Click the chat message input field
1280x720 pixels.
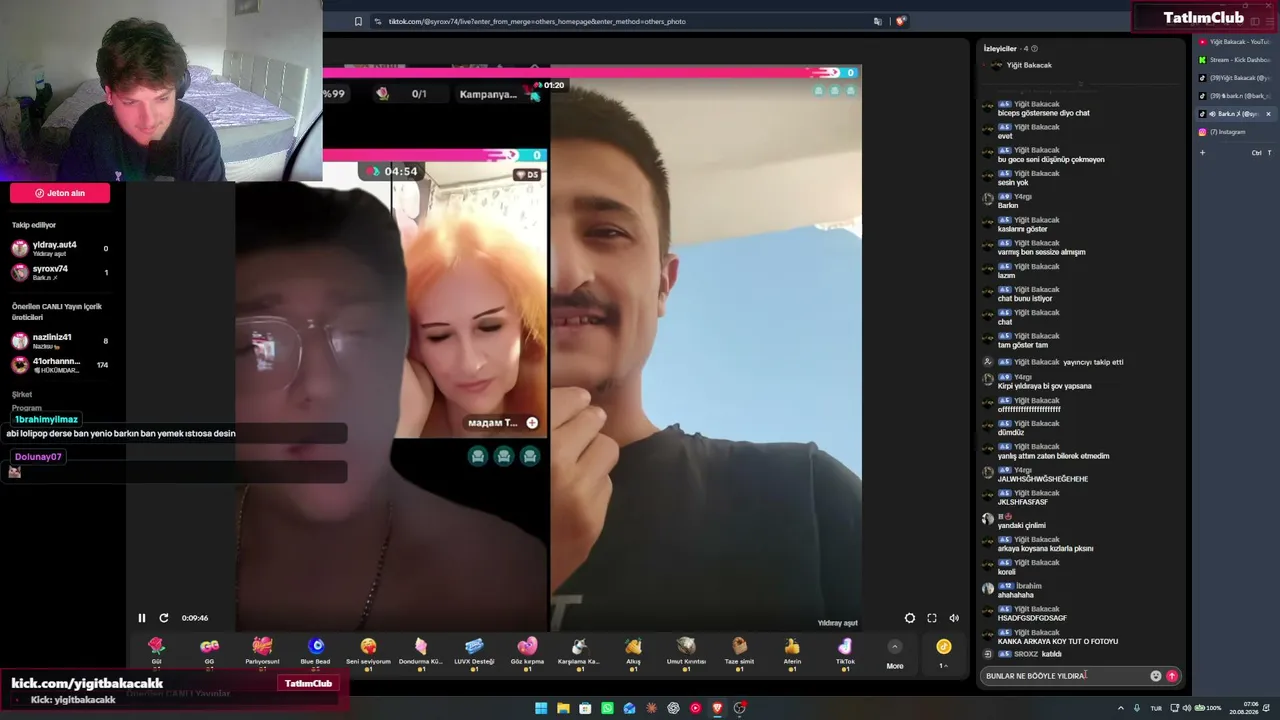tap(1065, 676)
